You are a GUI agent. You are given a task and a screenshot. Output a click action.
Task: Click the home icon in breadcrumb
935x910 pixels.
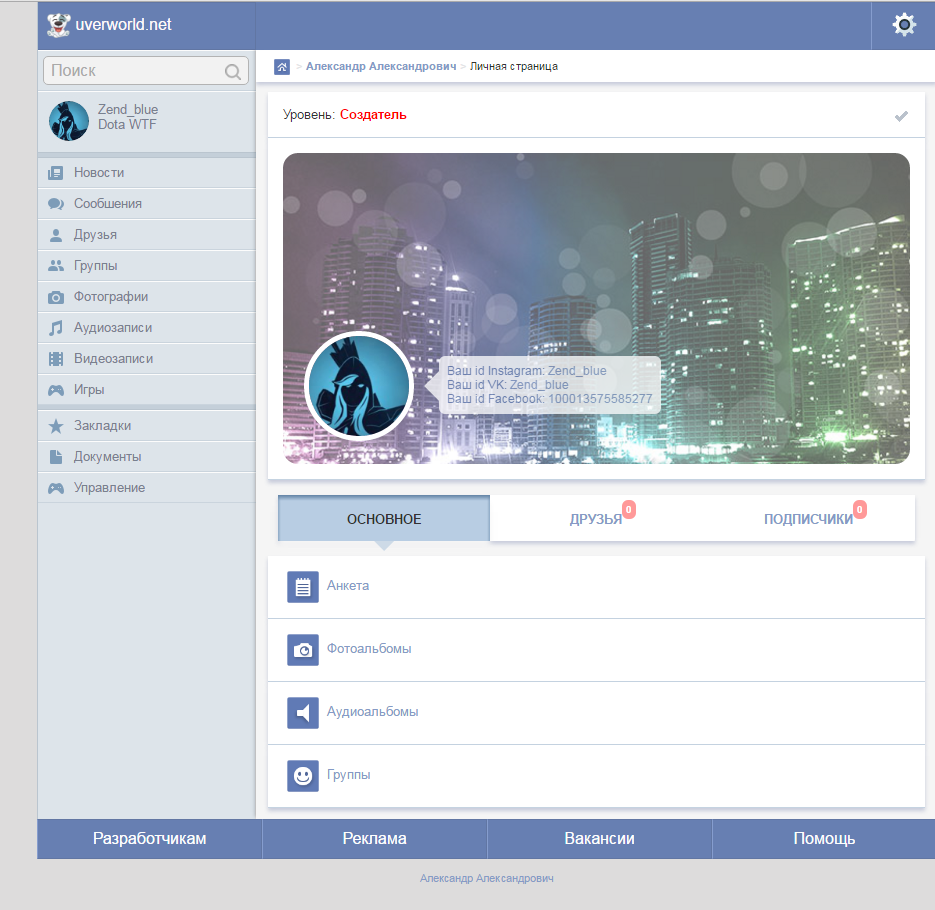click(x=282, y=67)
